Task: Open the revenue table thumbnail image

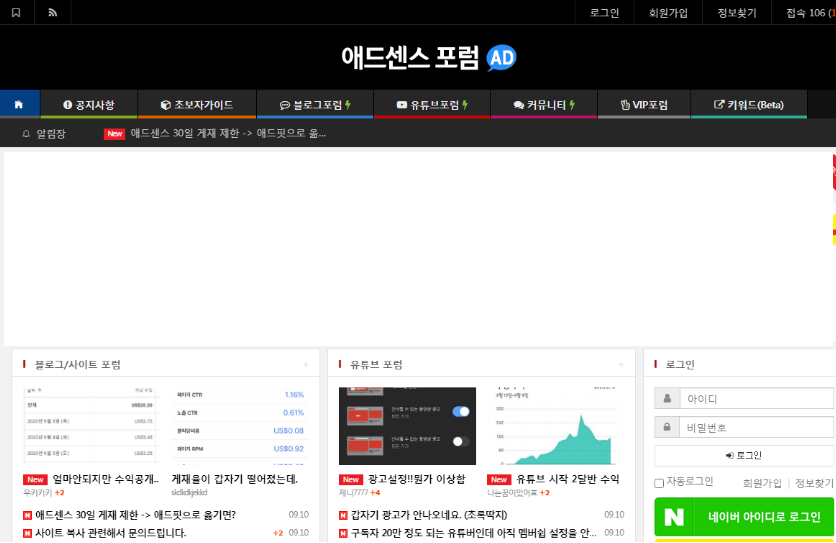Action: pos(92,426)
